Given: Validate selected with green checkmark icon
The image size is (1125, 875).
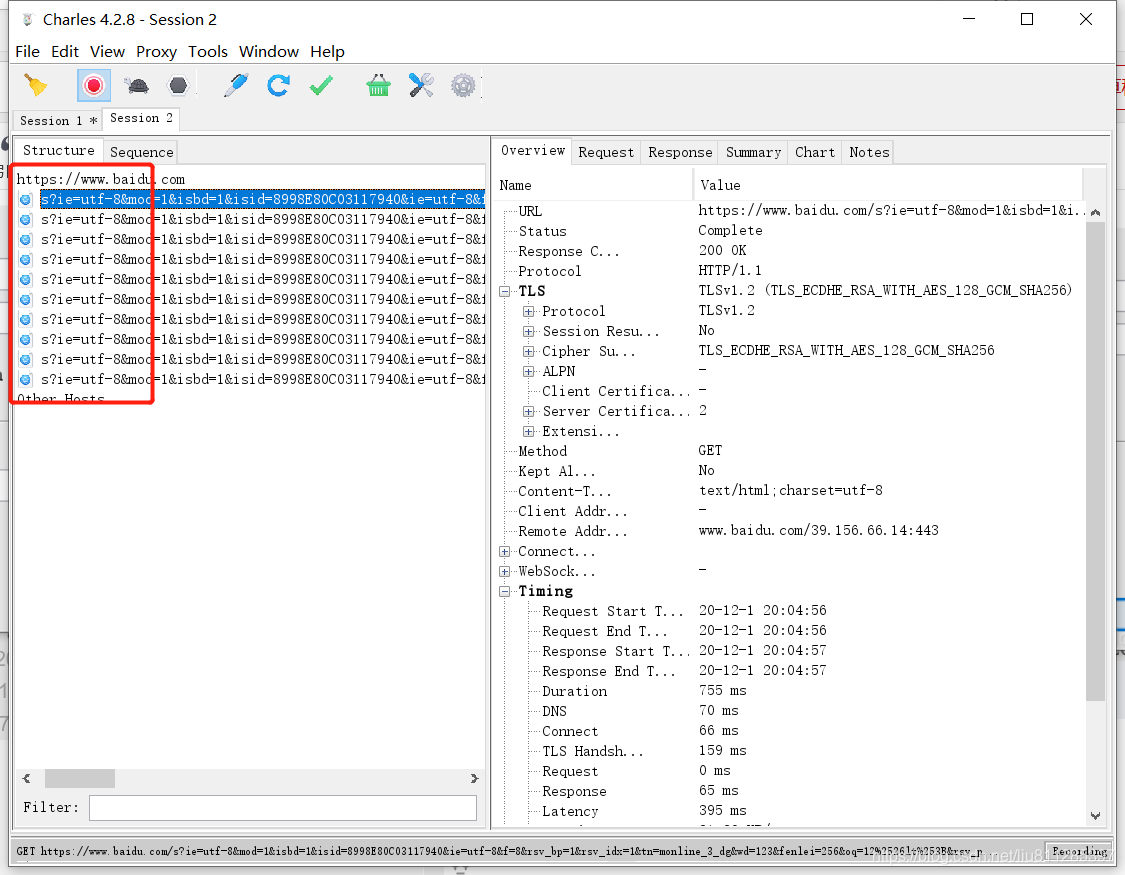Looking at the screenshot, I should click(321, 85).
